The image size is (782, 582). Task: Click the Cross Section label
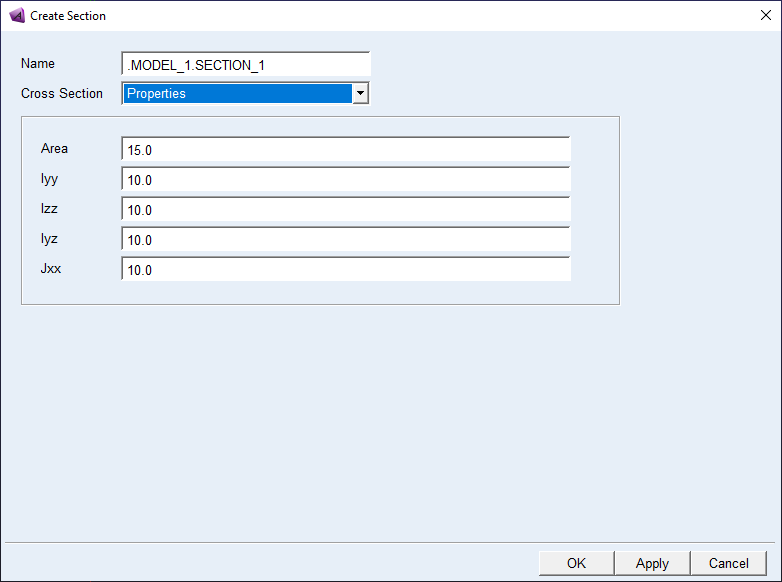[x=62, y=94]
